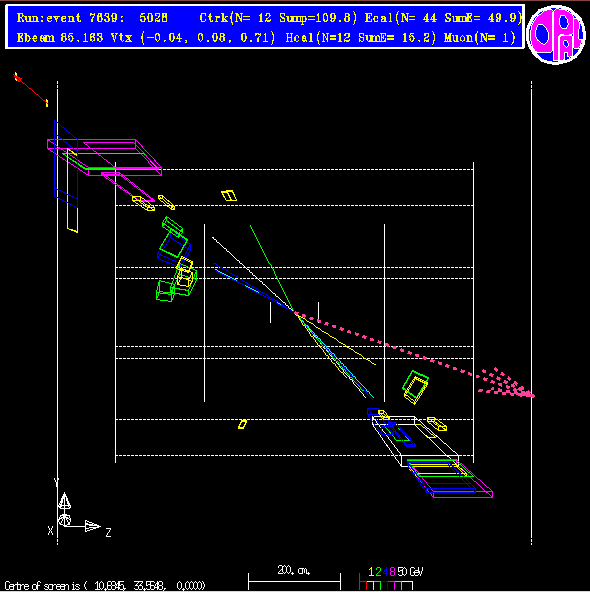This screenshot has width=590, height=592.
Task: Click the 200 cm scale bar
Action: (x=294, y=581)
